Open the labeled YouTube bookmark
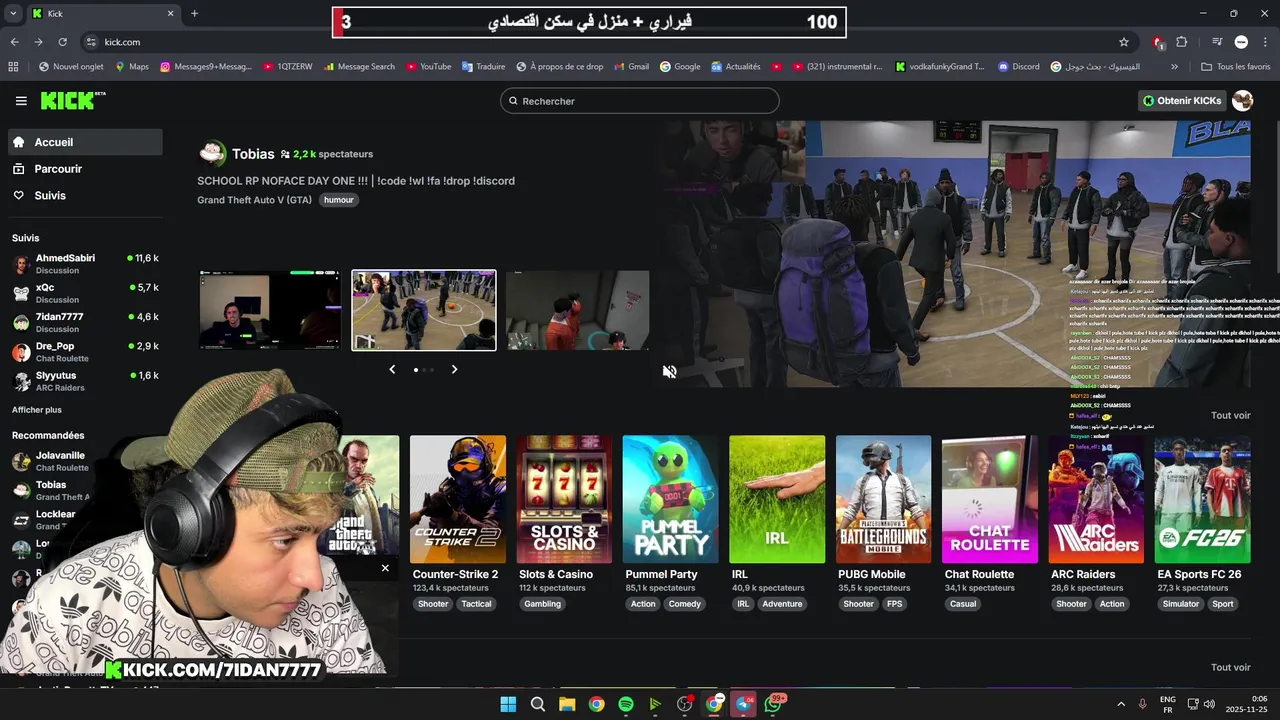Image resolution: width=1280 pixels, height=720 pixels. click(x=428, y=67)
